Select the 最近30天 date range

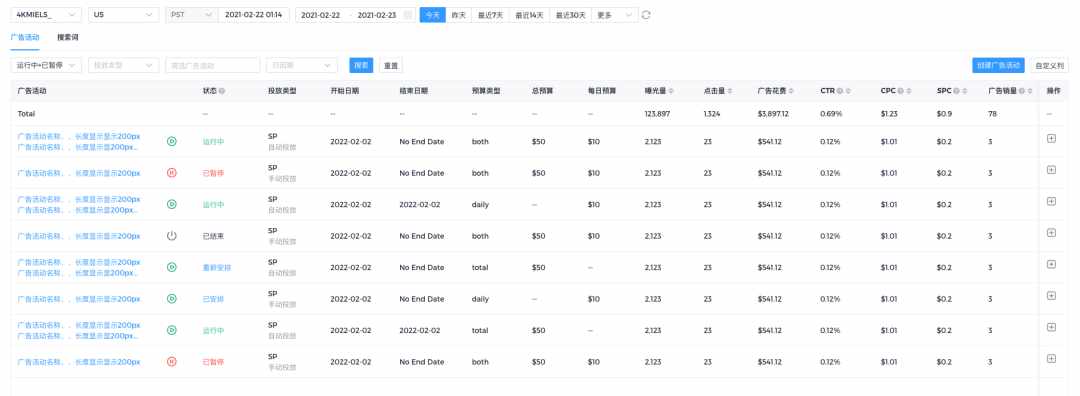(x=572, y=14)
